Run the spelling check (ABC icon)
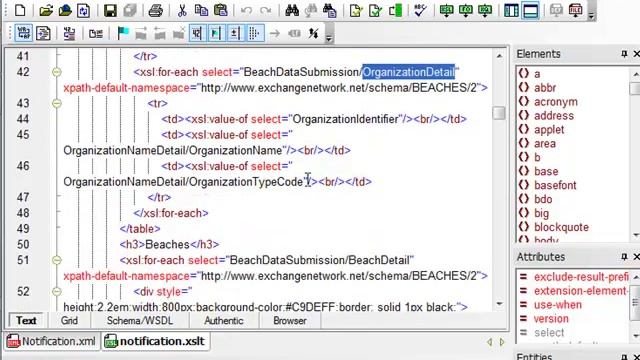 pos(420,10)
